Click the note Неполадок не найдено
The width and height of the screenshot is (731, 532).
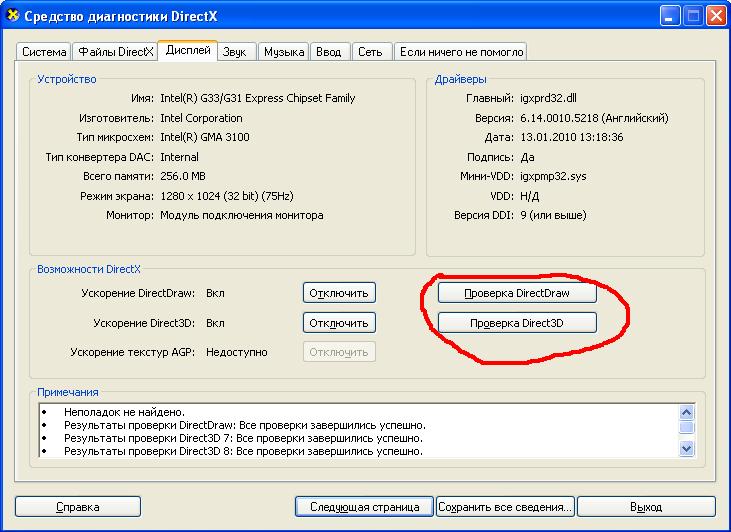[124, 412]
